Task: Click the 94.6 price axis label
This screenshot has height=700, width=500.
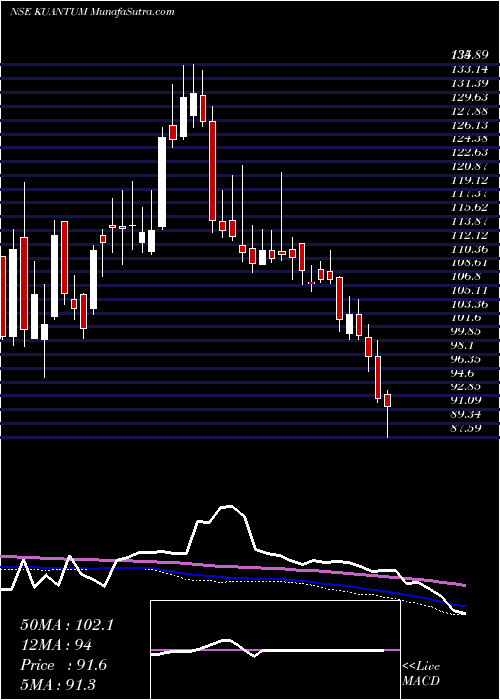Action: pos(463,373)
